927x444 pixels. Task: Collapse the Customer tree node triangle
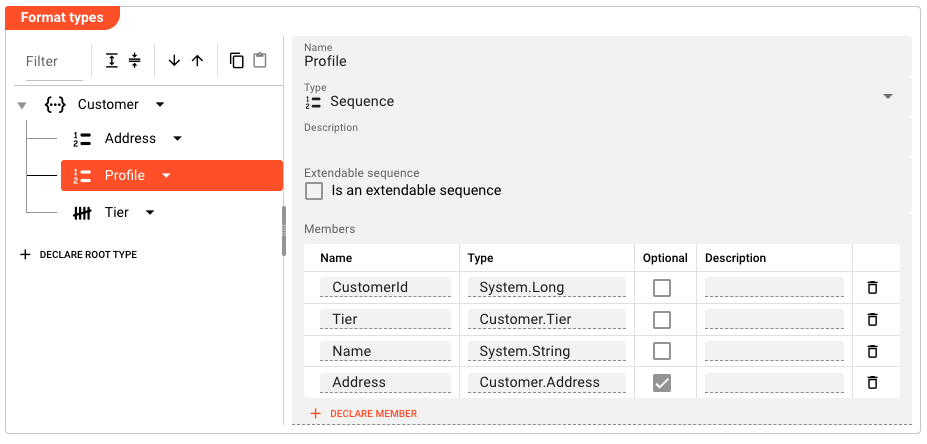(x=22, y=106)
